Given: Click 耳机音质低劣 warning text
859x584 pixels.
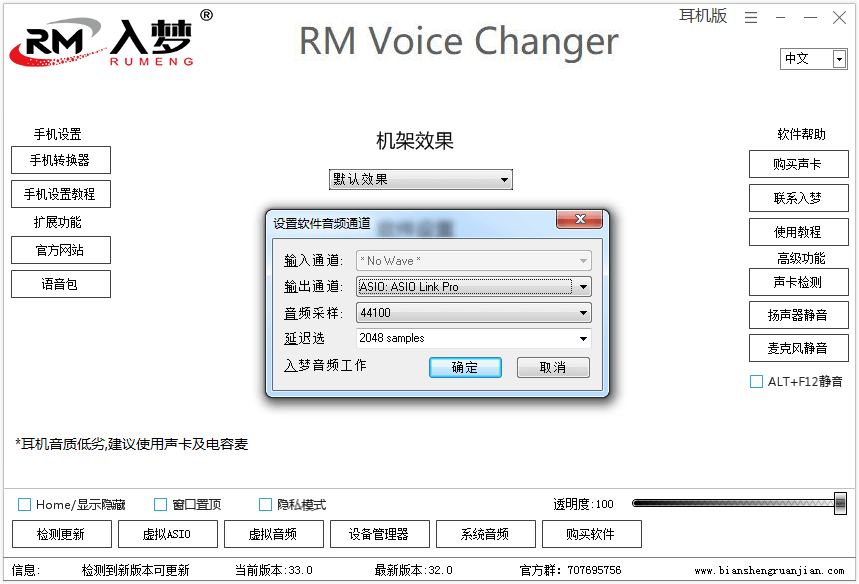Looking at the screenshot, I should pos(131,444).
